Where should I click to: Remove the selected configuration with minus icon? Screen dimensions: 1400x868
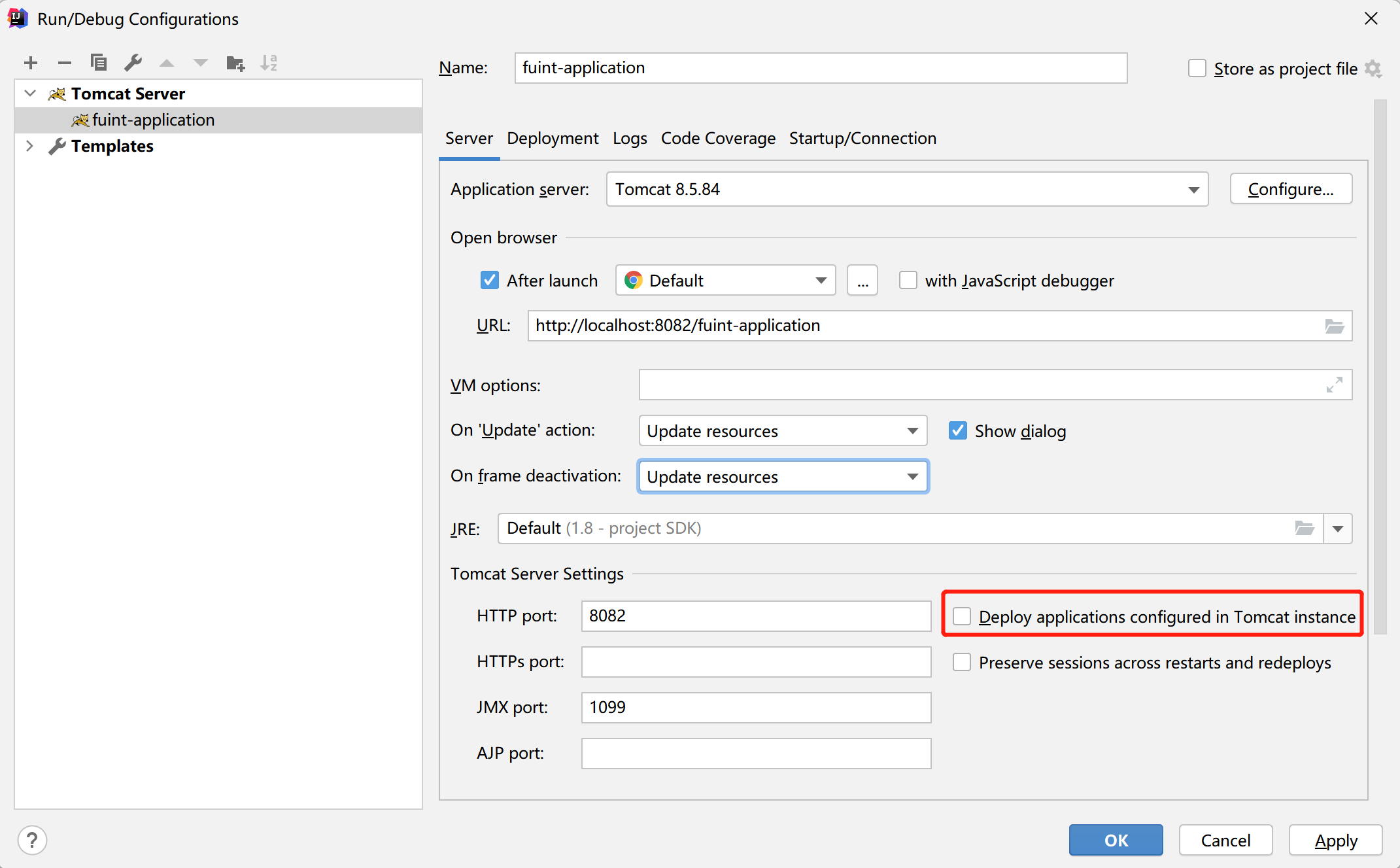(x=64, y=63)
